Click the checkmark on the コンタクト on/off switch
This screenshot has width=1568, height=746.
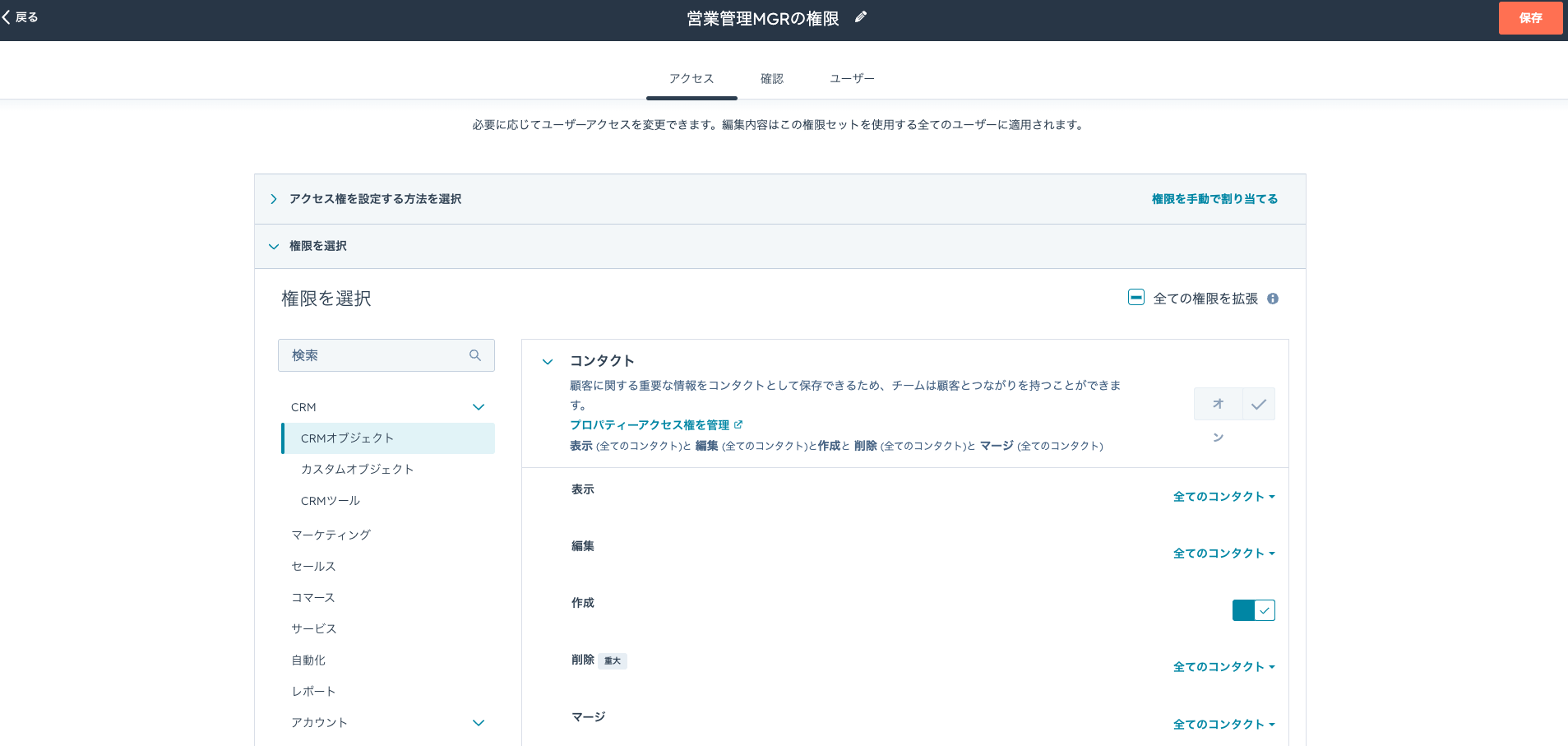pos(1258,404)
